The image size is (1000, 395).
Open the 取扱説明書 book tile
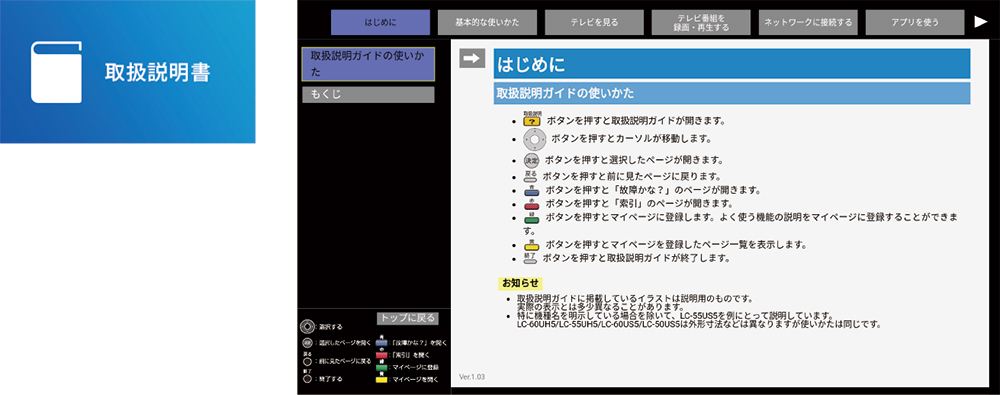pyautogui.click(x=128, y=71)
